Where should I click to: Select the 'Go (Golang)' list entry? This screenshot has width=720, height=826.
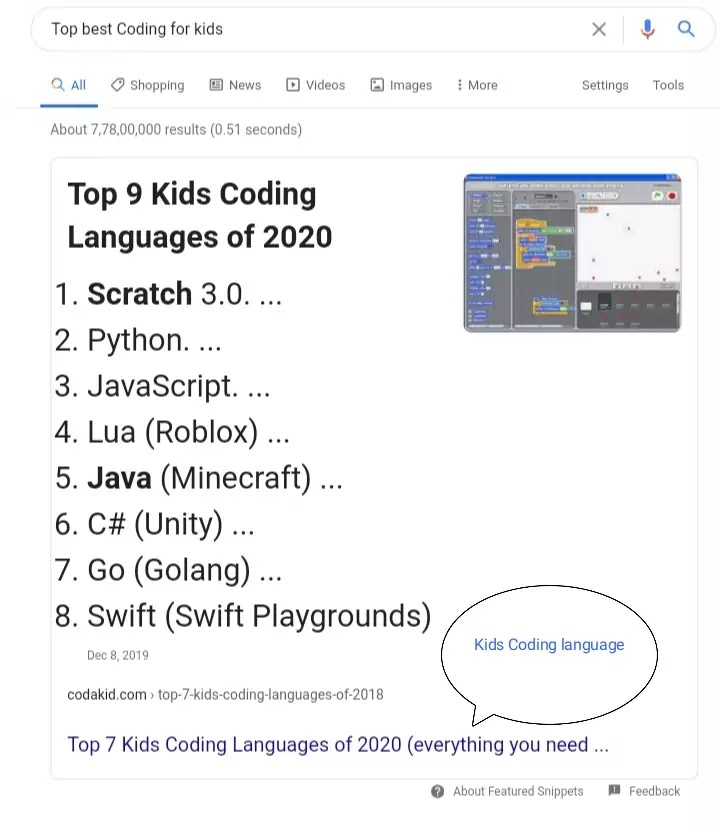coord(168,570)
